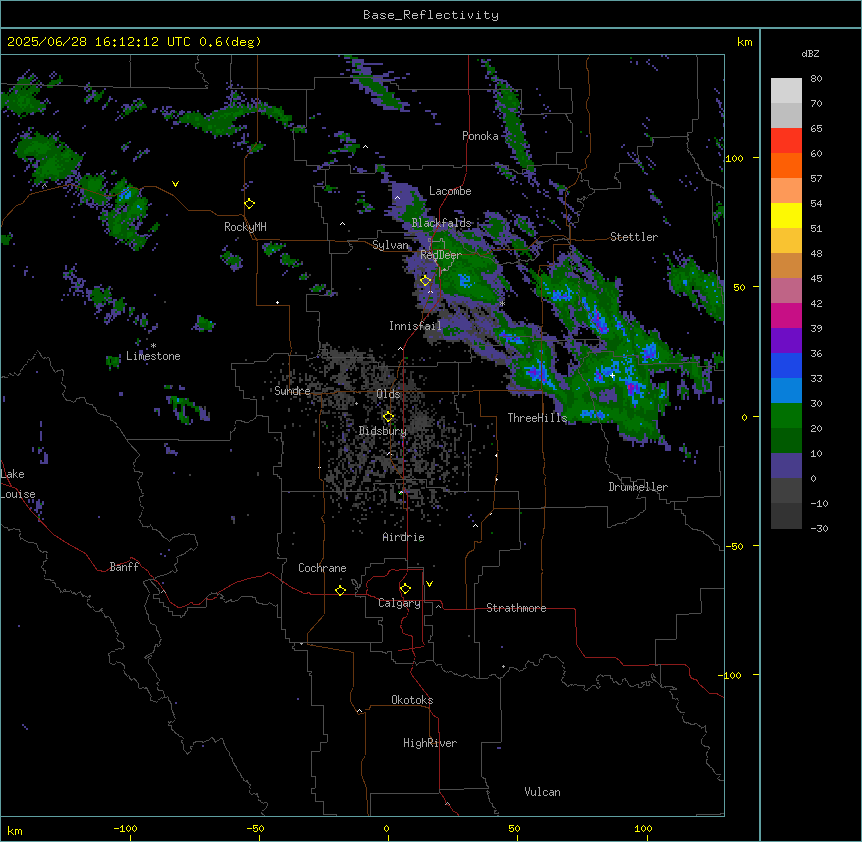
Task: Click the Drumheller label
Action: pos(638,487)
